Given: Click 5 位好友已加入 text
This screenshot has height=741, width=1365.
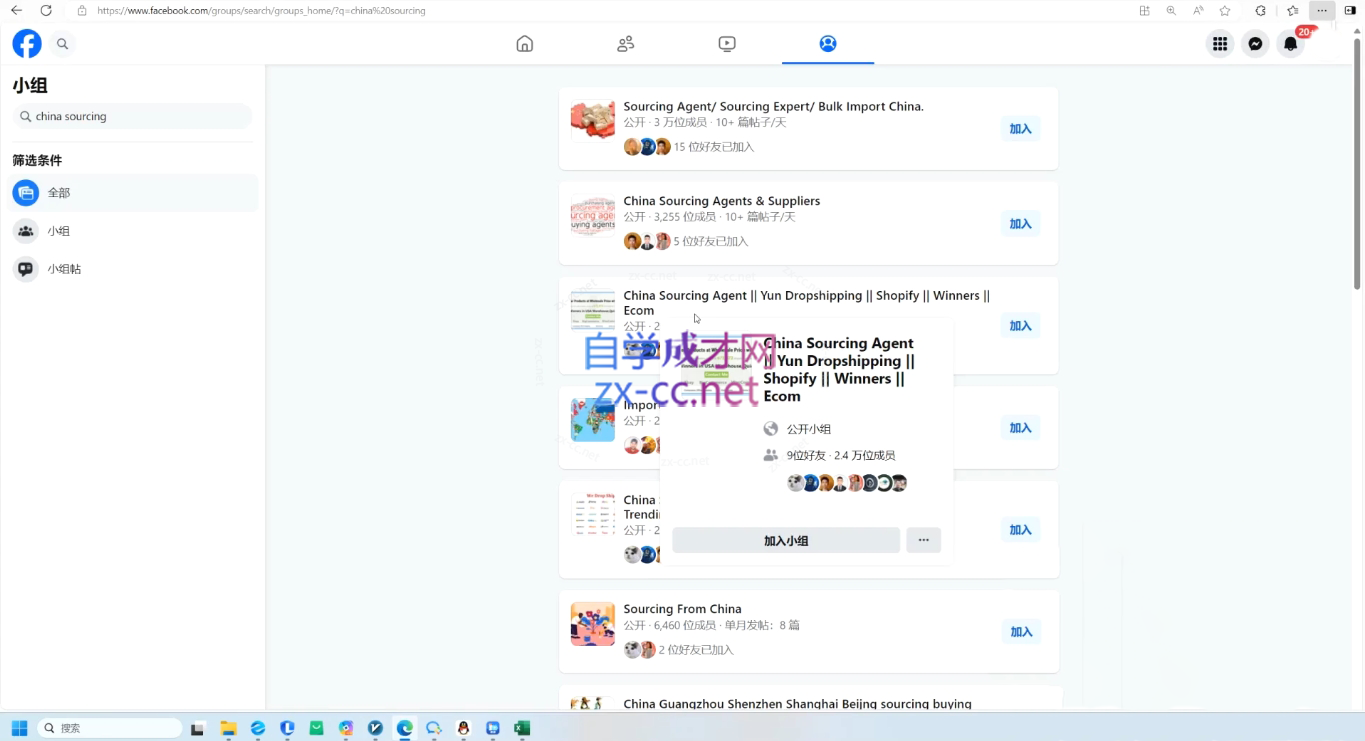Looking at the screenshot, I should coord(711,242).
